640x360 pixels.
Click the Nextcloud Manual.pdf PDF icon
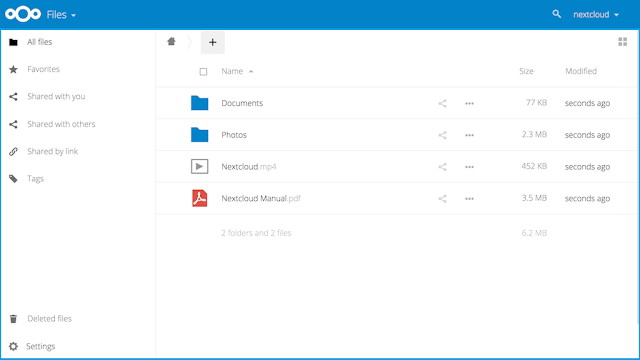(200, 198)
